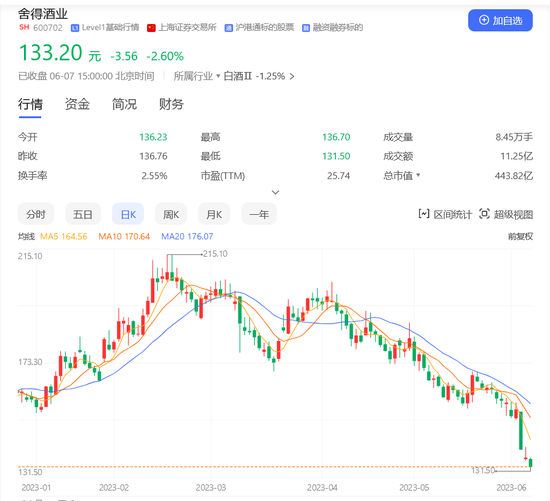
Task: Click the 成交量 value 8.45万手
Action: click(514, 137)
